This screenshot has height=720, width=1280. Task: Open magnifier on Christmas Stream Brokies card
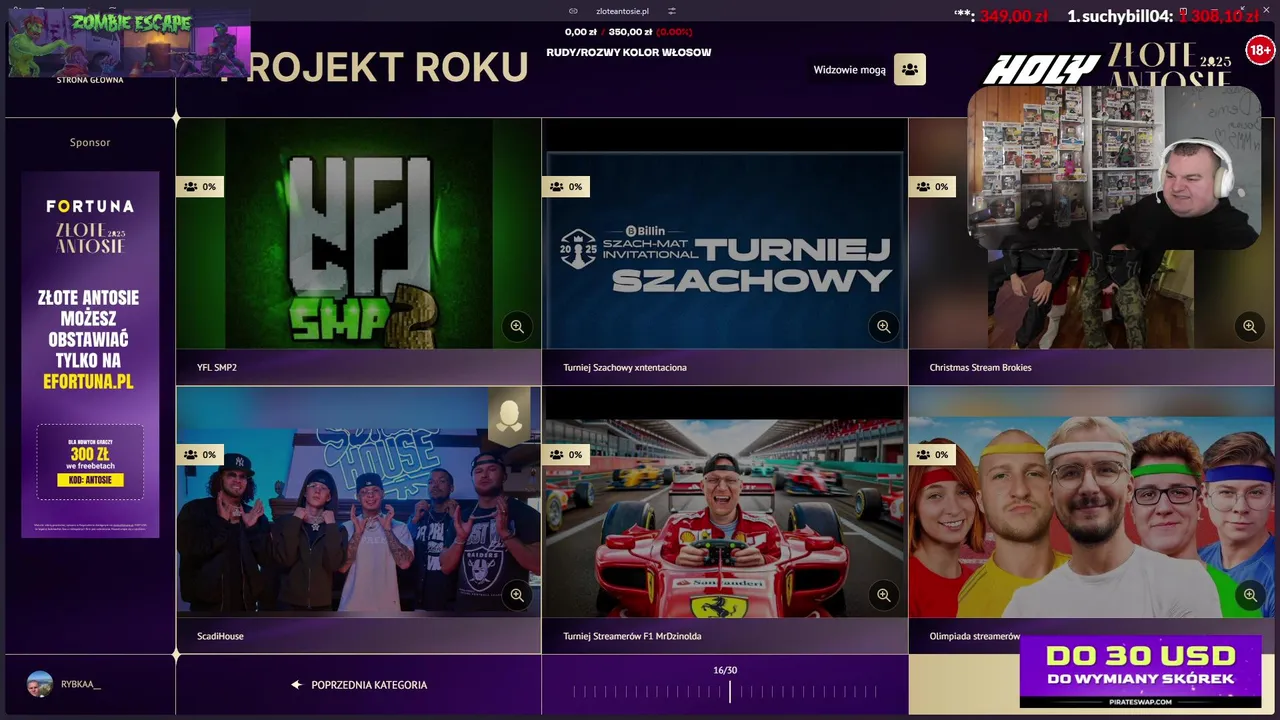pos(1249,326)
